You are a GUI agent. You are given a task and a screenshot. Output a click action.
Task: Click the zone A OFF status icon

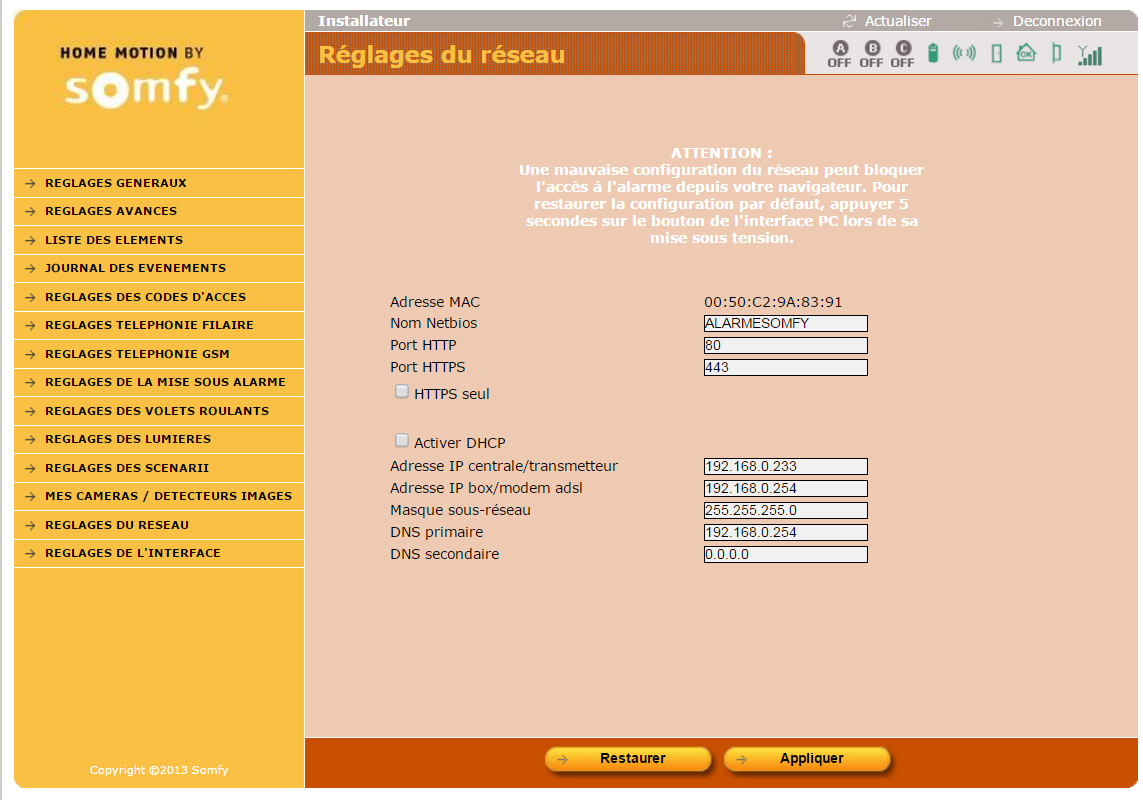839,54
